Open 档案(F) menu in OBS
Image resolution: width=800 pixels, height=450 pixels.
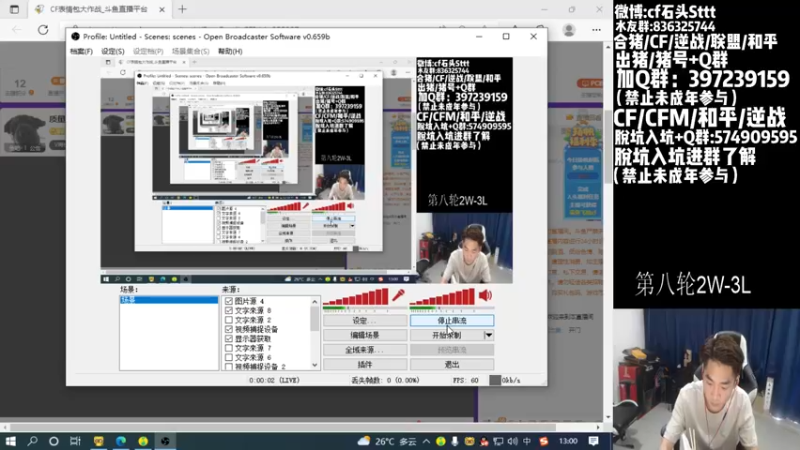click(81, 52)
